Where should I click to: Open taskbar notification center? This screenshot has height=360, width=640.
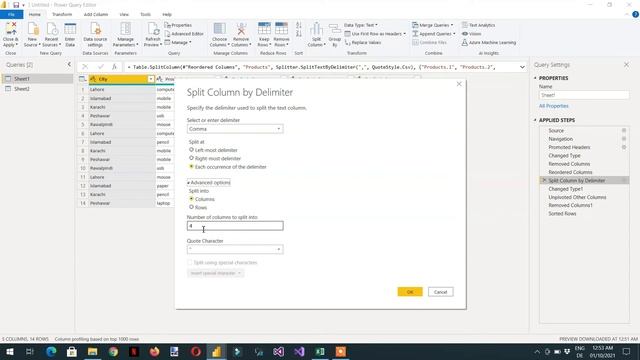click(x=626, y=351)
